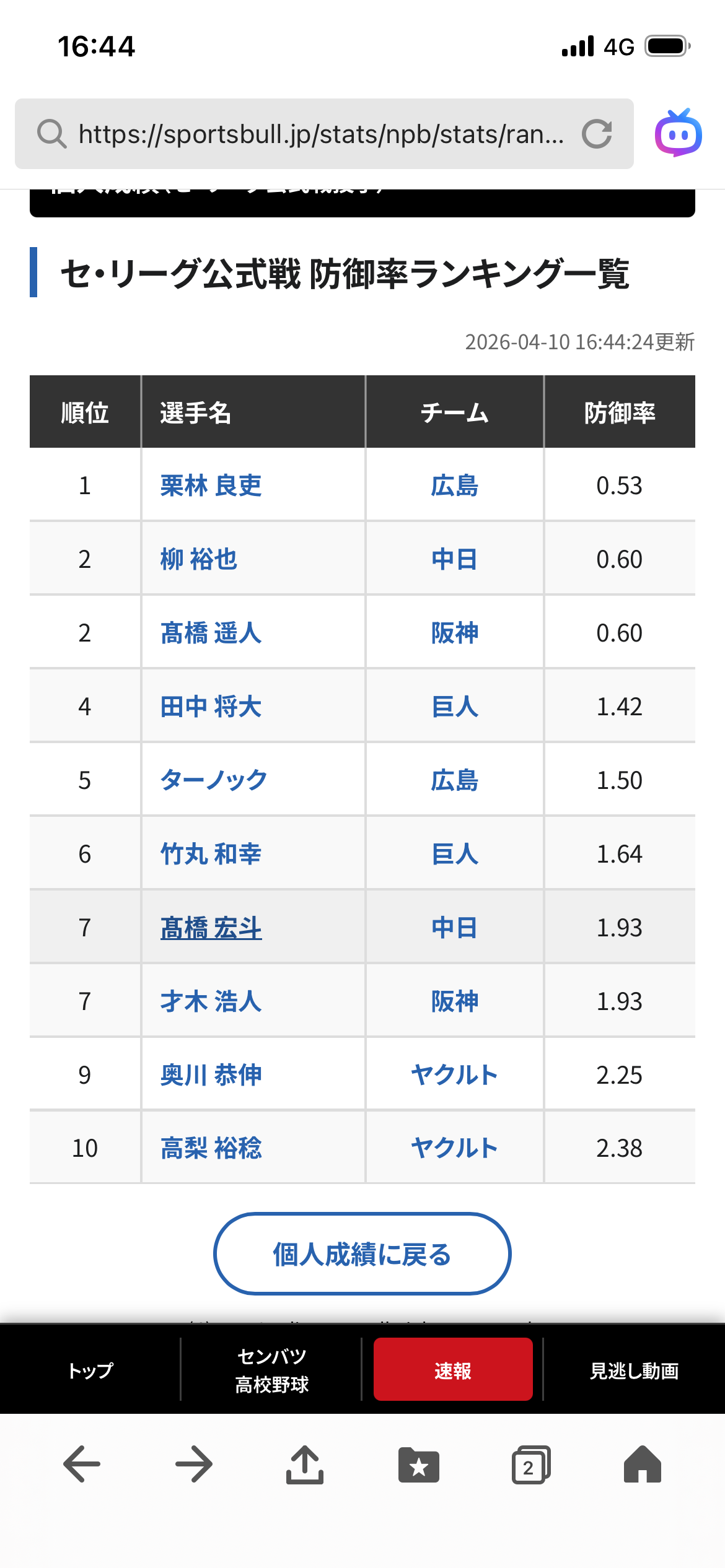Open 阪神 team link for 才木 浩人
The height and width of the screenshot is (1568, 725).
click(x=454, y=1001)
